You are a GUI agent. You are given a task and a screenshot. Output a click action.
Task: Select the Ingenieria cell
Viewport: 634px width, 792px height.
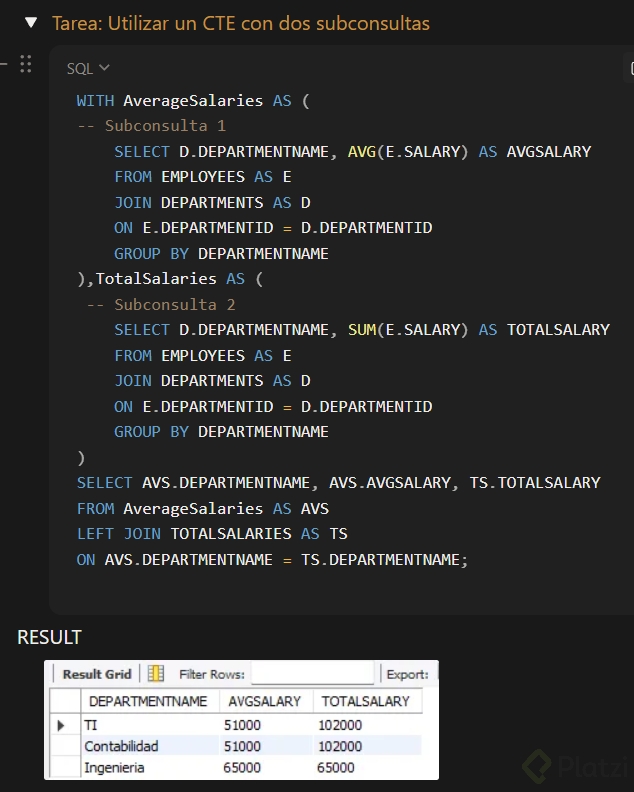pyautogui.click(x=114, y=767)
